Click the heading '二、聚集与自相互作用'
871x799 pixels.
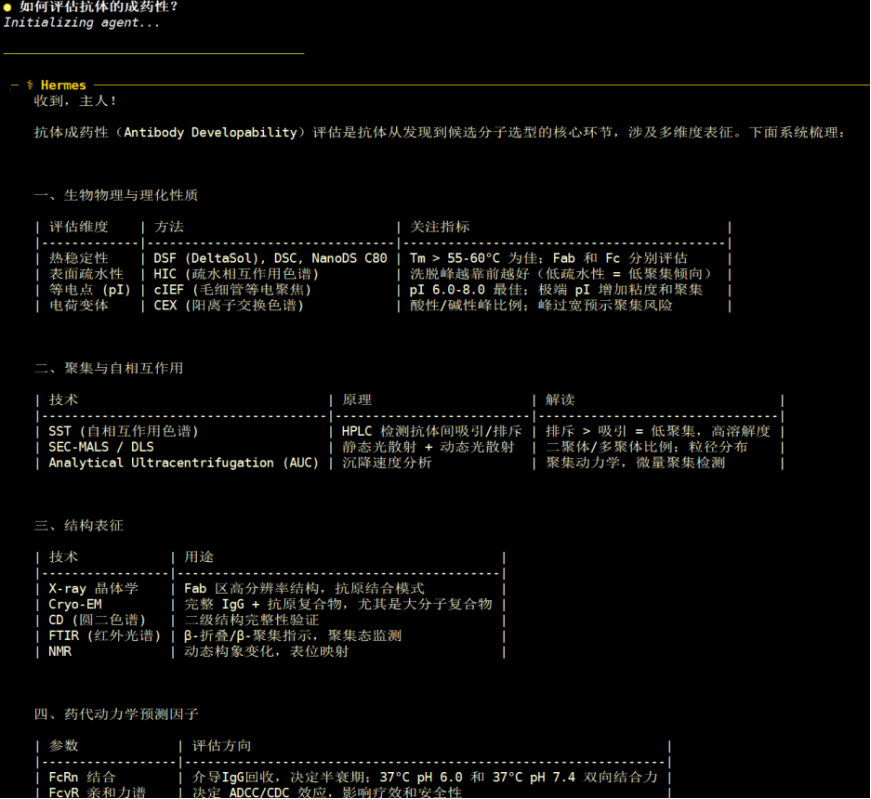108,368
